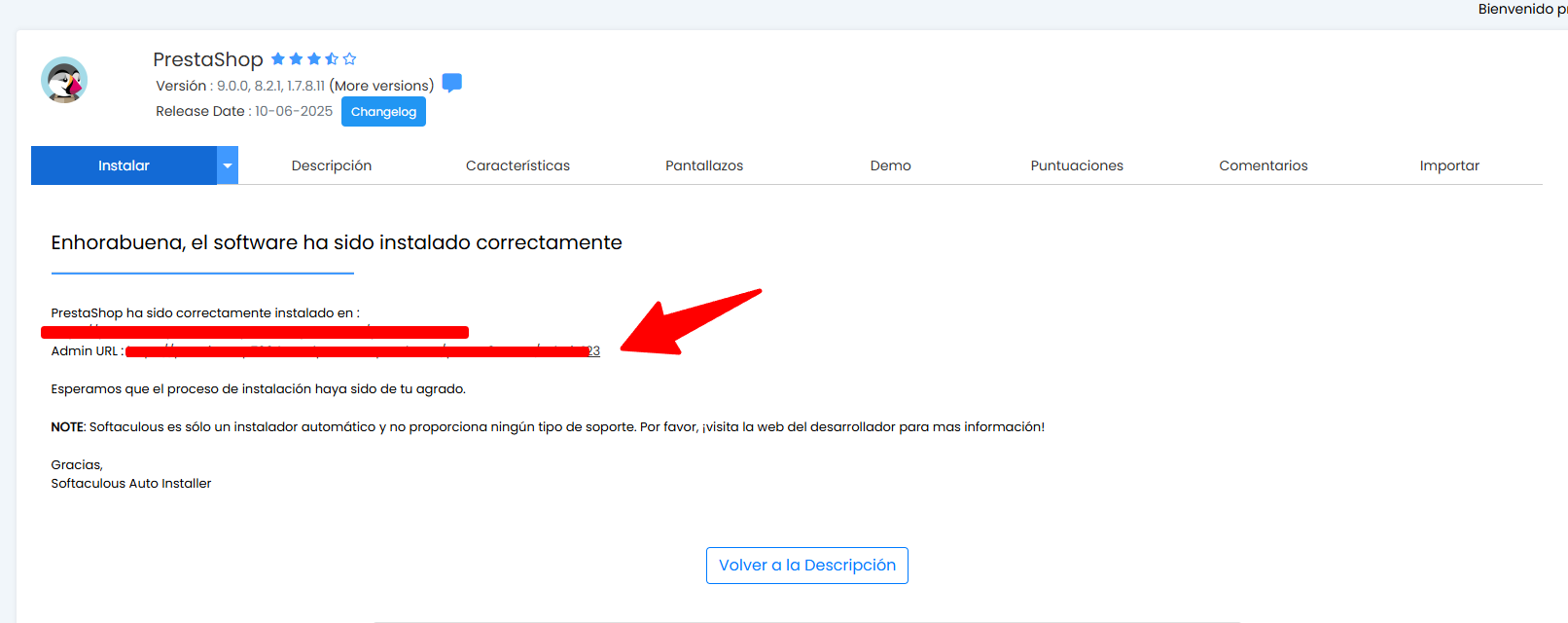
Task: Open the Demo tab
Action: click(890, 165)
